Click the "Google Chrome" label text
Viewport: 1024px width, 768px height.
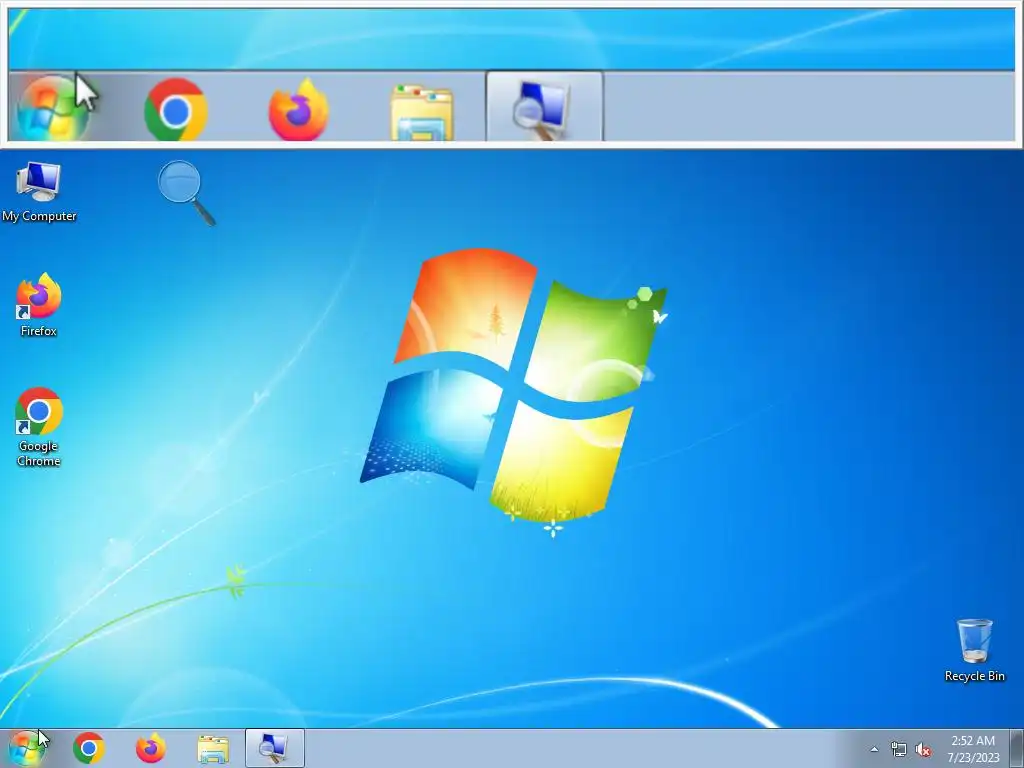coord(39,453)
